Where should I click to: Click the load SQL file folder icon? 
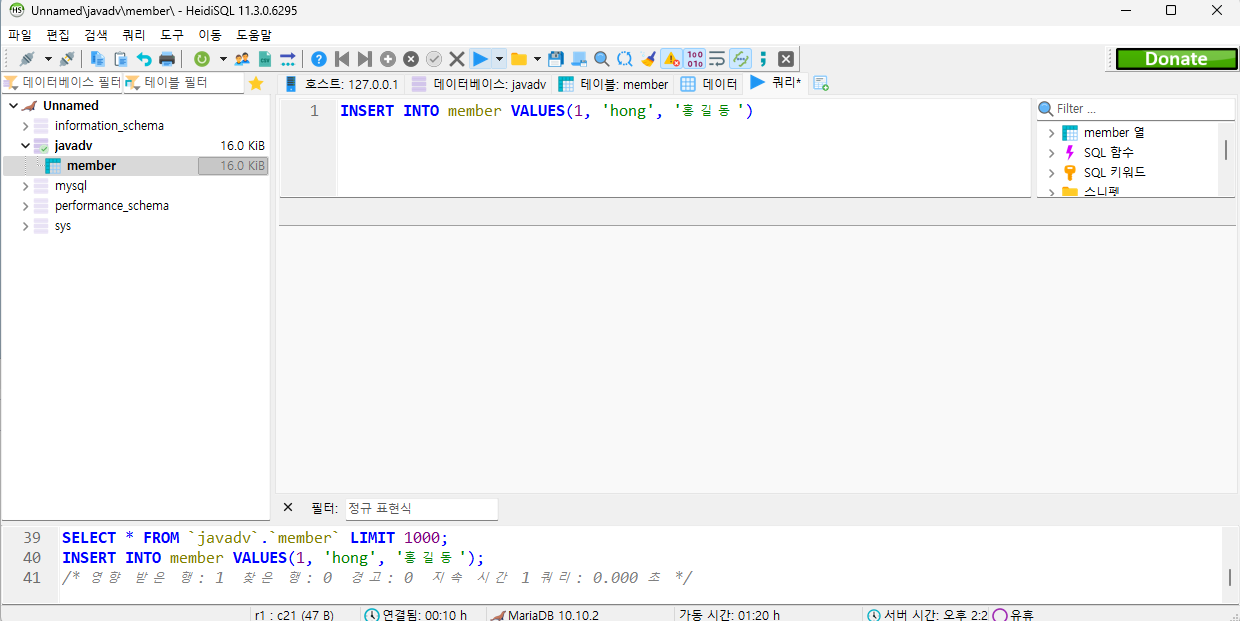(519, 59)
